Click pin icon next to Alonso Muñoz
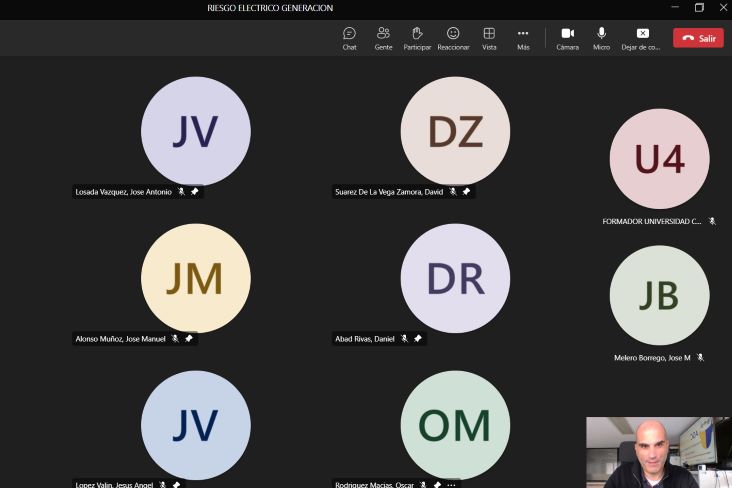Image resolution: width=732 pixels, height=488 pixels. pos(189,339)
